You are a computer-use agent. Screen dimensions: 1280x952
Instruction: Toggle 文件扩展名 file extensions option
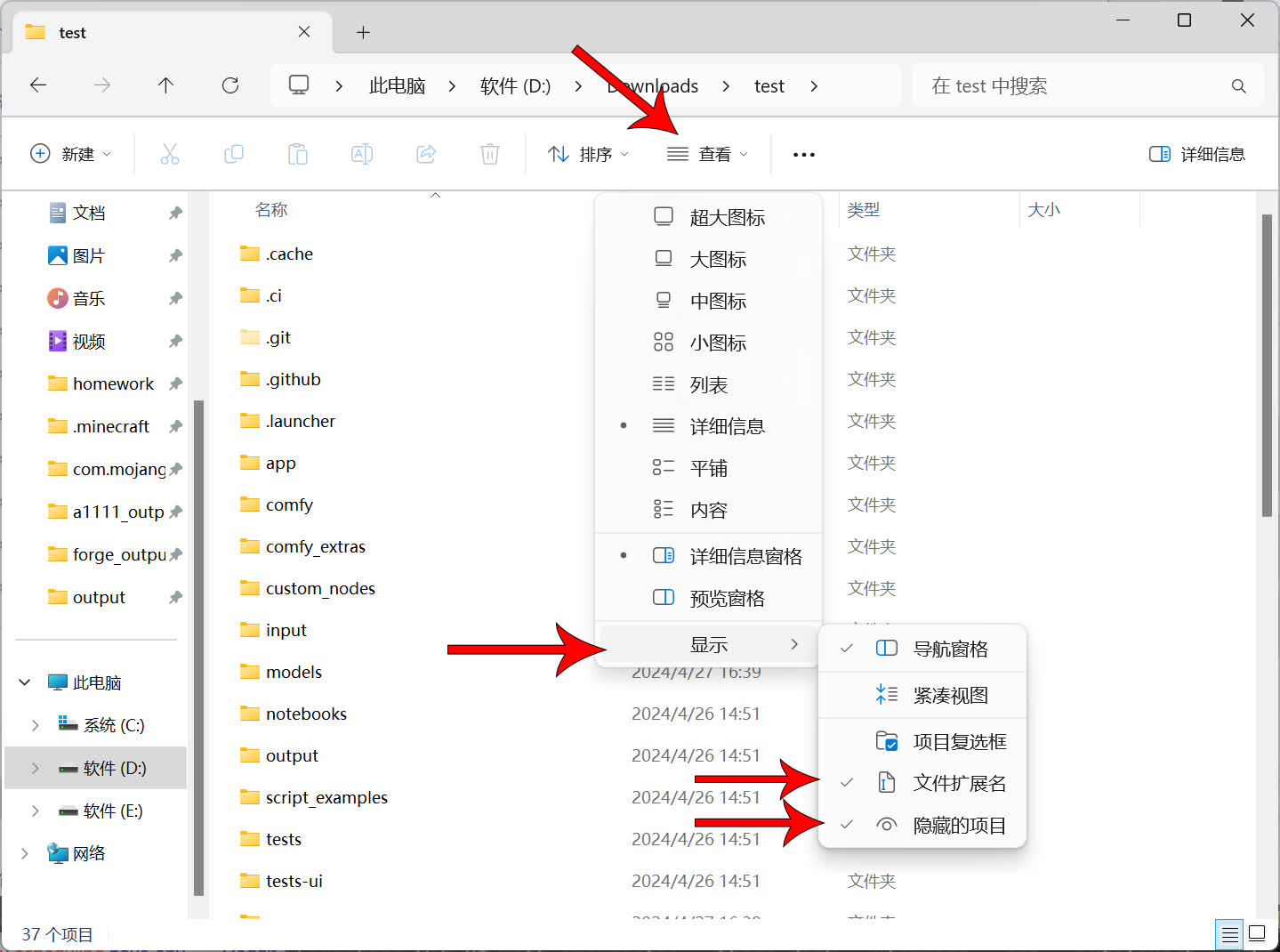[958, 784]
